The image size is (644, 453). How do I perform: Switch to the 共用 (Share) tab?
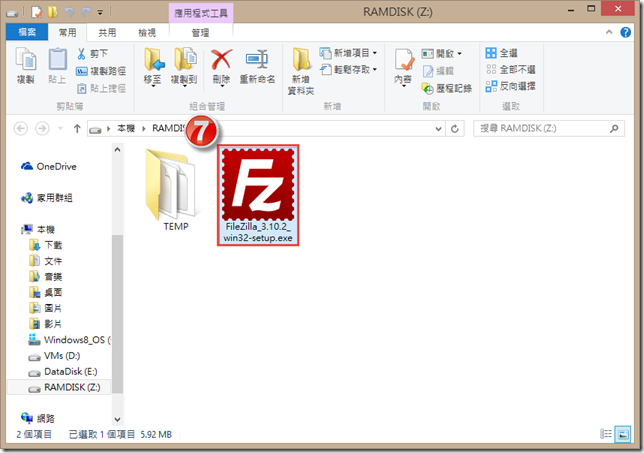pos(107,32)
